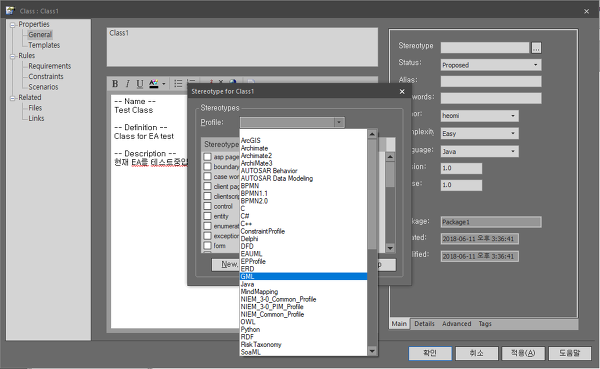Viewport: 600px width, 369px height.
Task: Open Requirements under Rules
Action: pyautogui.click(x=50, y=66)
